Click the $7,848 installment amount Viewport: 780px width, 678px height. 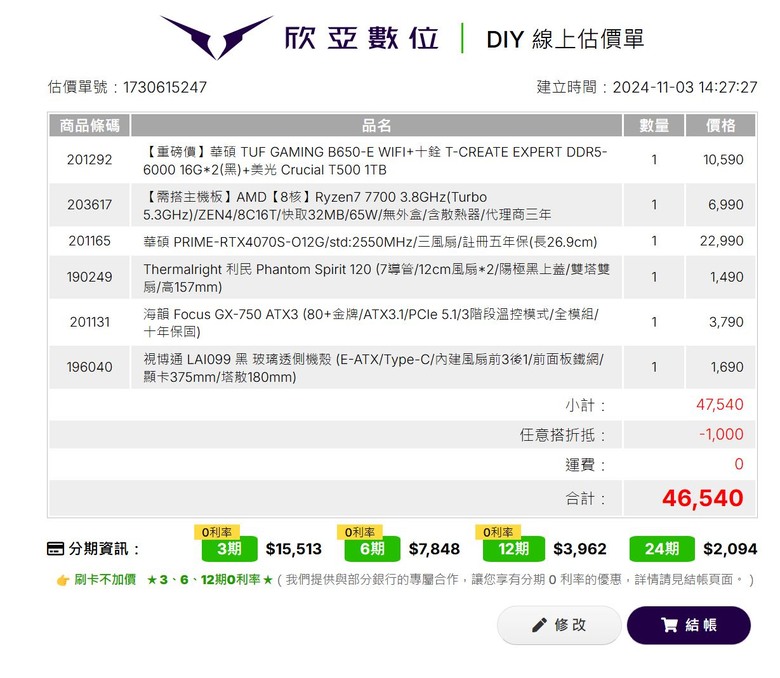point(434,549)
